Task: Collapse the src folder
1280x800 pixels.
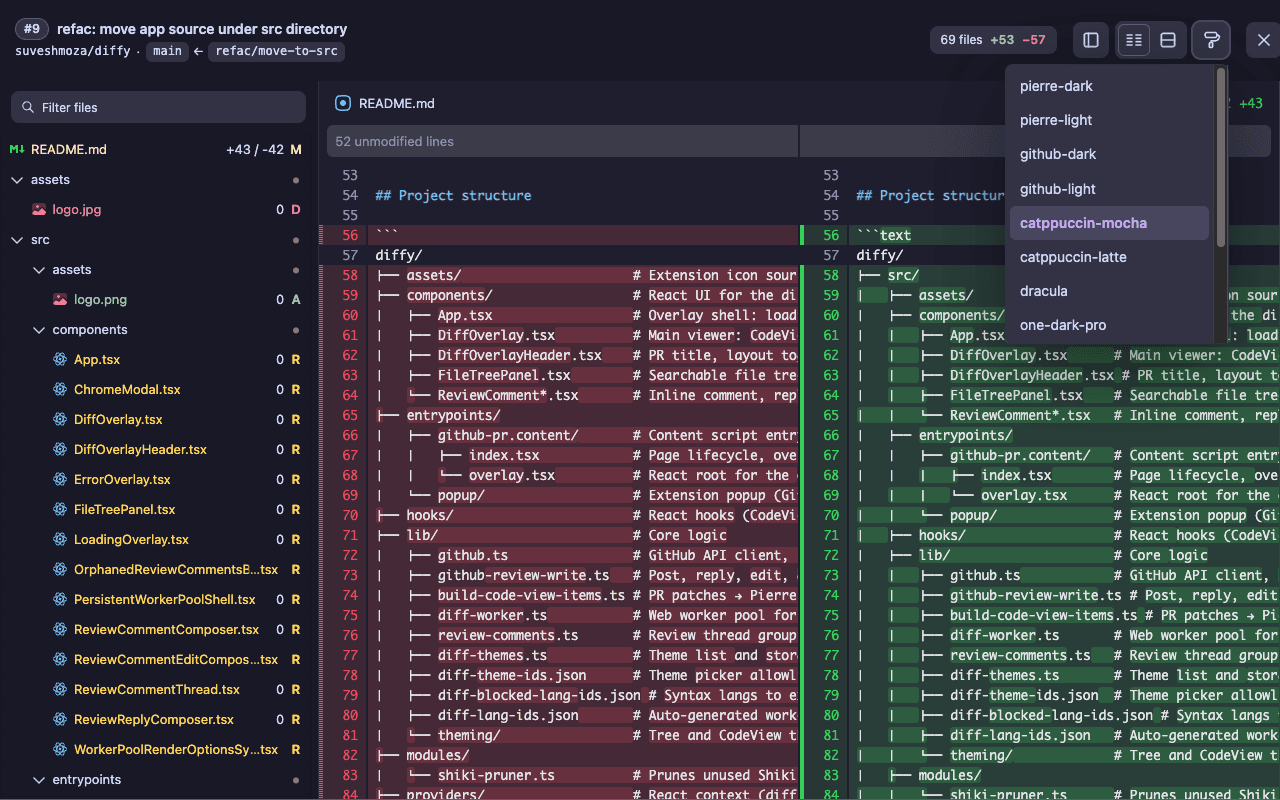Action: point(17,240)
